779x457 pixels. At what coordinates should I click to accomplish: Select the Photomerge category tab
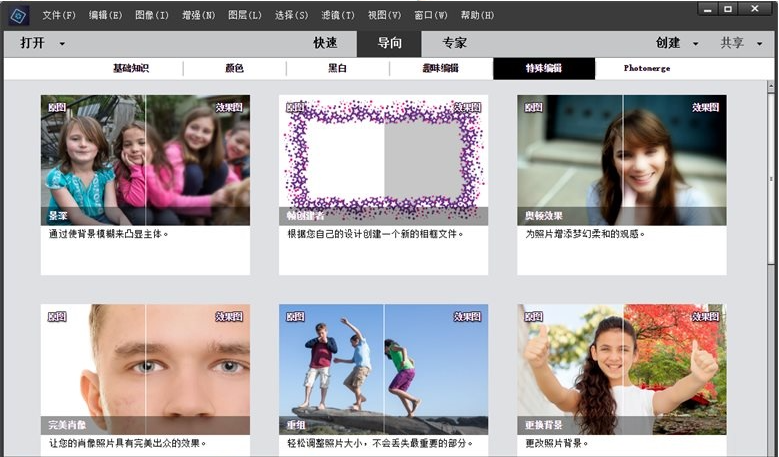647,68
